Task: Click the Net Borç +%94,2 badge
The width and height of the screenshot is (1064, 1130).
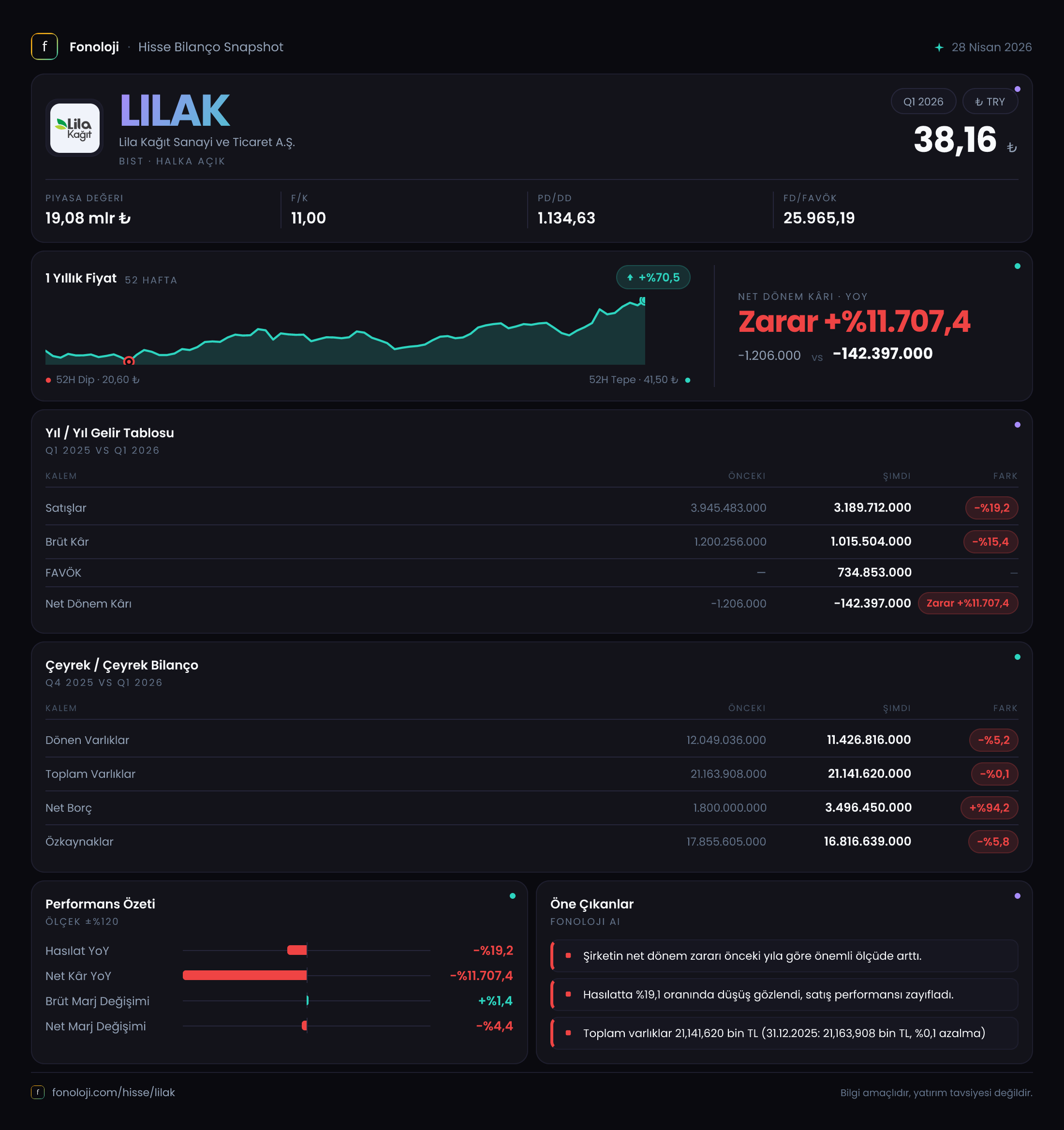Action: (989, 808)
